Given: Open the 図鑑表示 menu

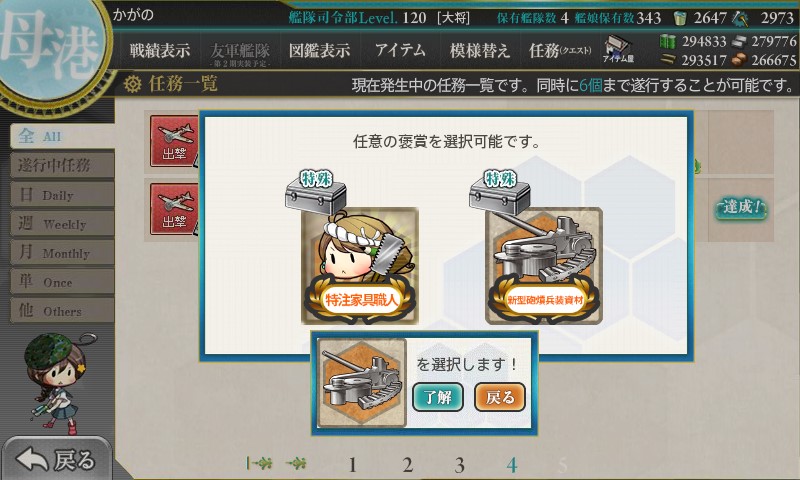Looking at the screenshot, I should [319, 50].
